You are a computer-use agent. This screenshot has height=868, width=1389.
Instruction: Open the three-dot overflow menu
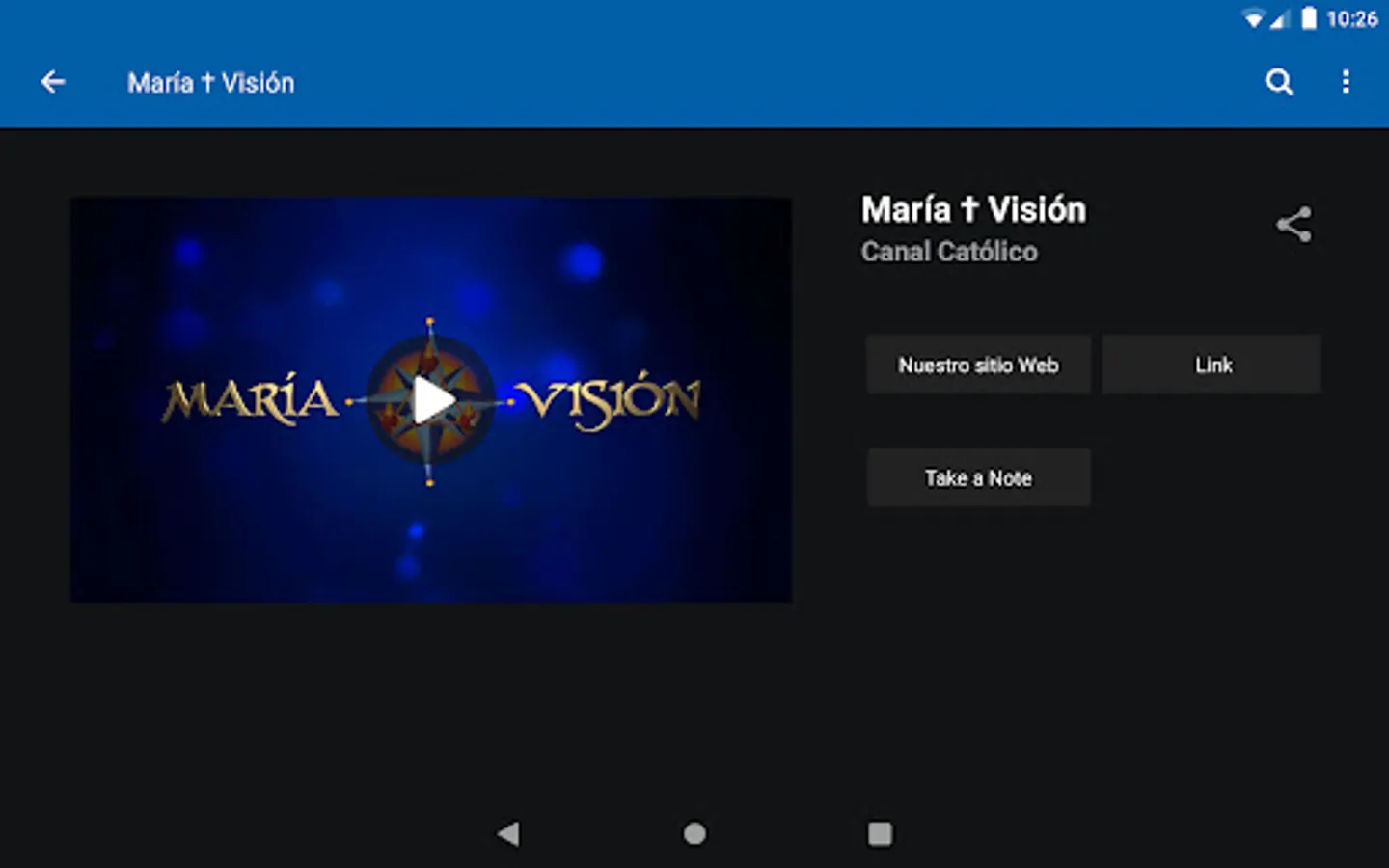1346,82
